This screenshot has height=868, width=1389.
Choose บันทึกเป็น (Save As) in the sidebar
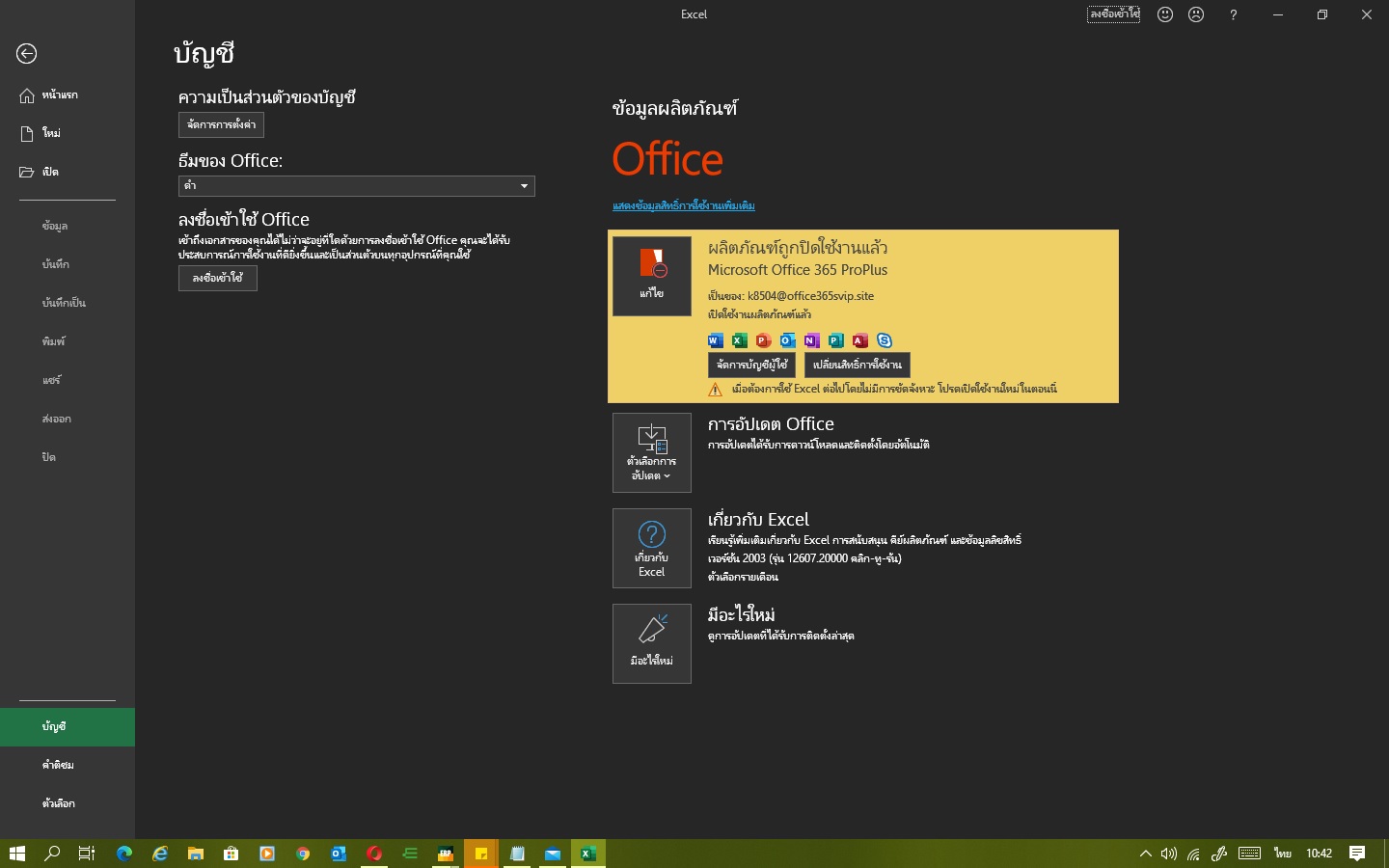(x=68, y=303)
